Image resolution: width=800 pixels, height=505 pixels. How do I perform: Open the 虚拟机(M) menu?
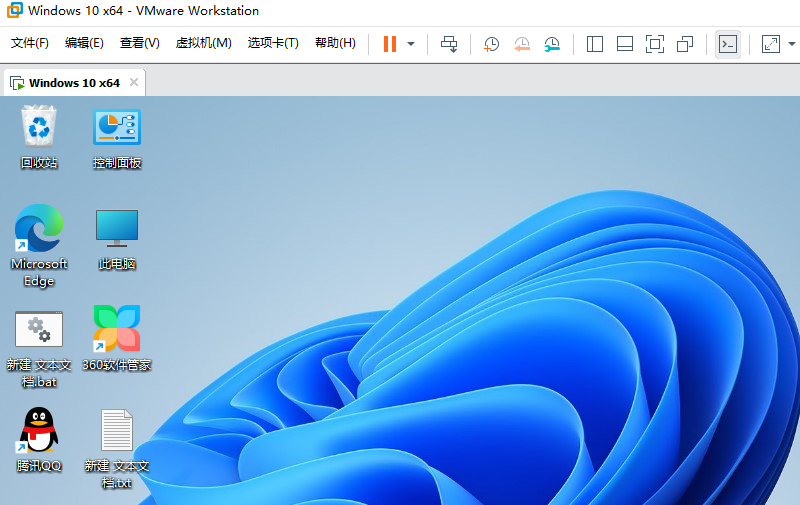[203, 43]
